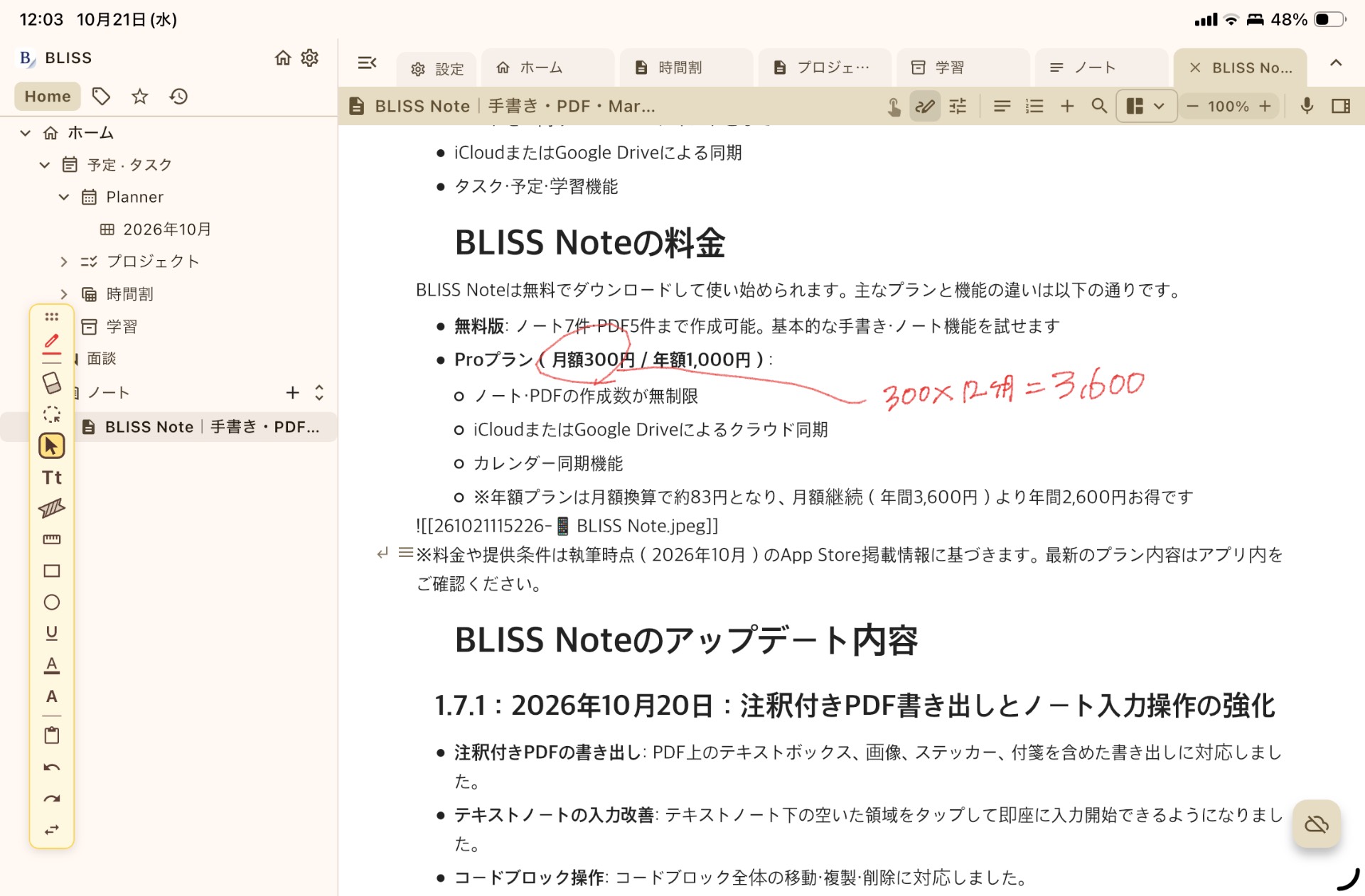The width and height of the screenshot is (1365, 896).
Task: Select the underline U tool
Action: pyautogui.click(x=51, y=633)
